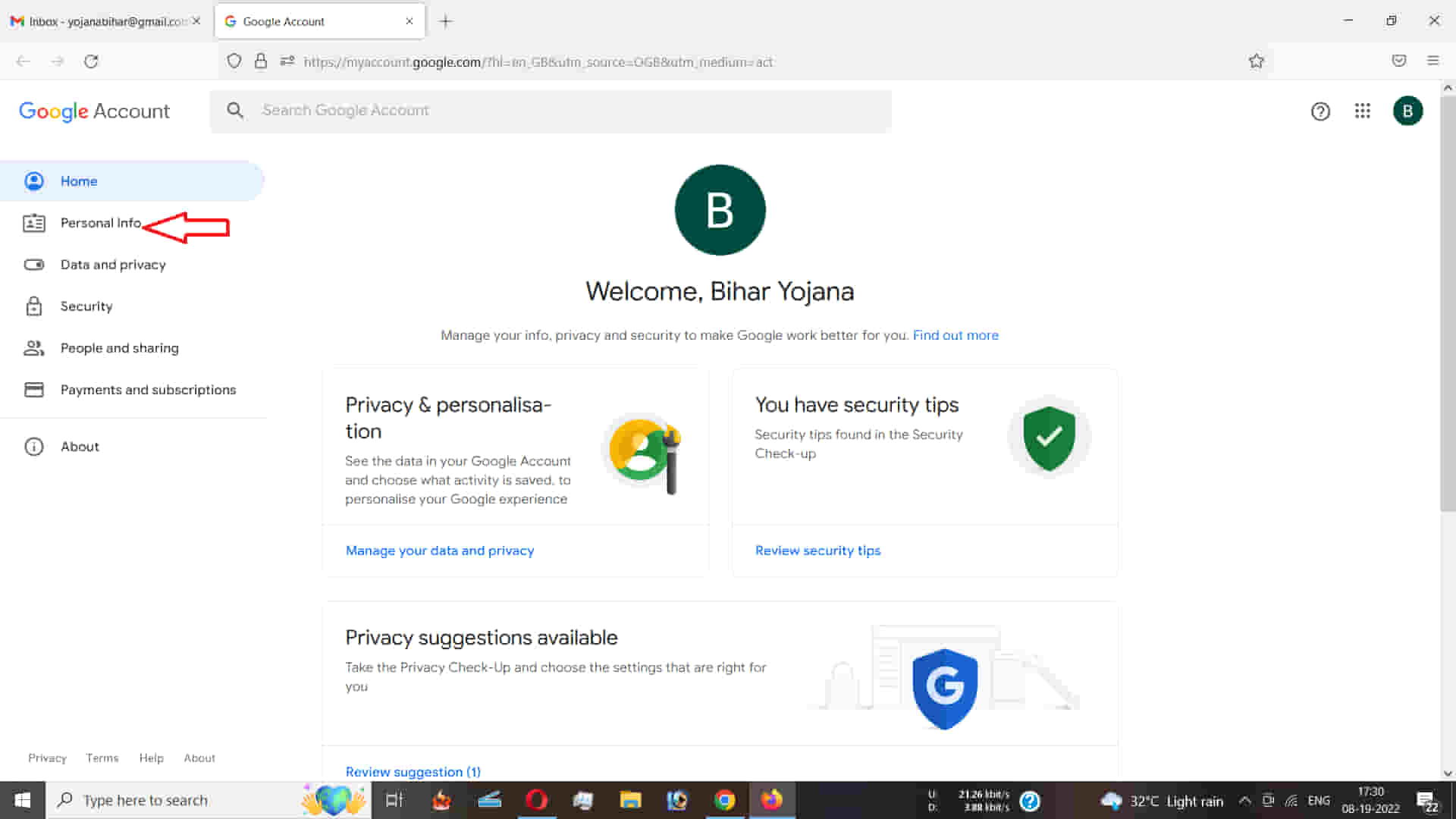Click the Home person icon in sidebar
Image resolution: width=1456 pixels, height=819 pixels.
click(34, 181)
